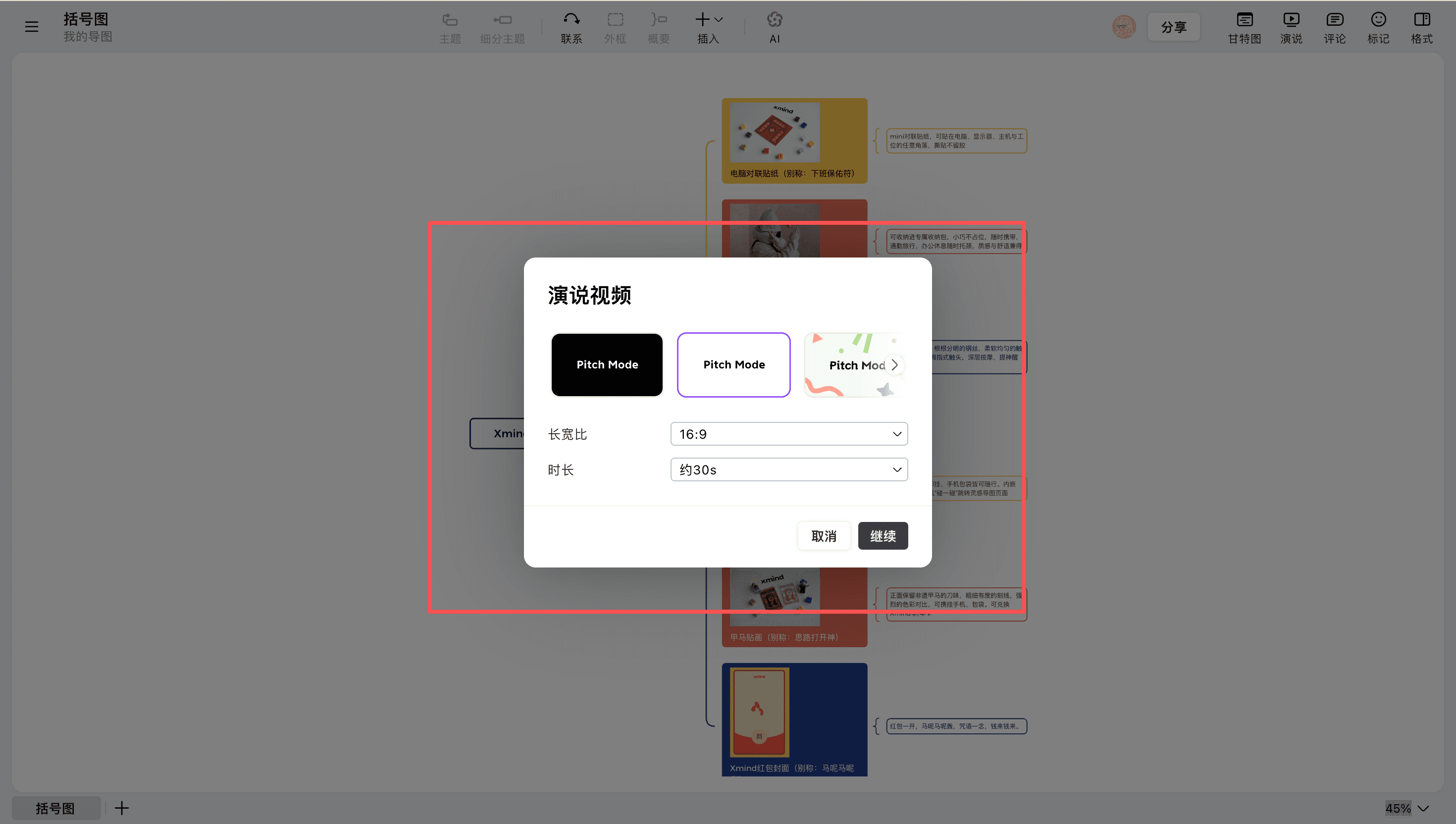Click the 演说 pitch mode icon
This screenshot has width=1456, height=824.
(1291, 20)
